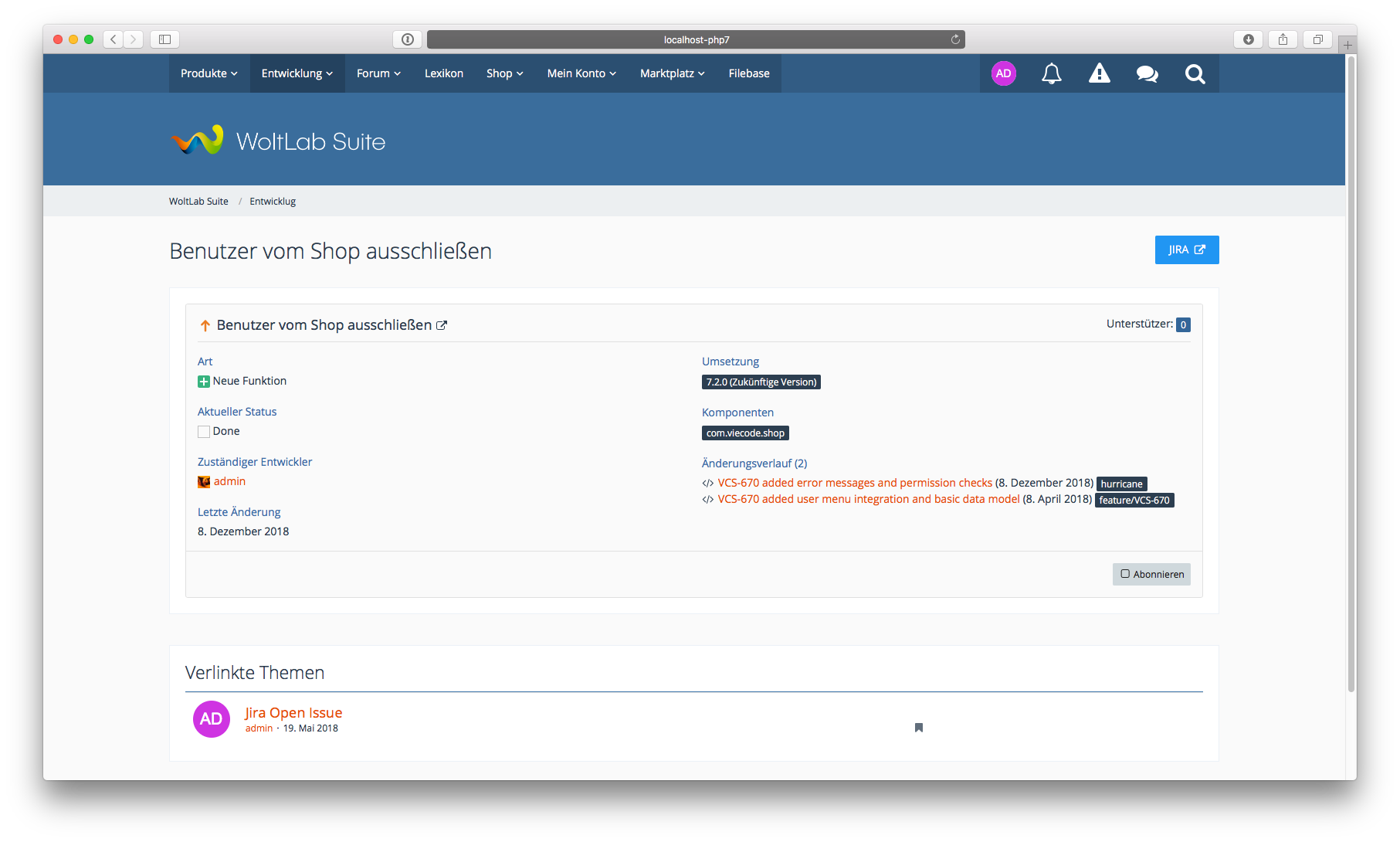The height and width of the screenshot is (842, 1400).
Task: Toggle the Abonnieren checkbox button
Action: point(1151,574)
